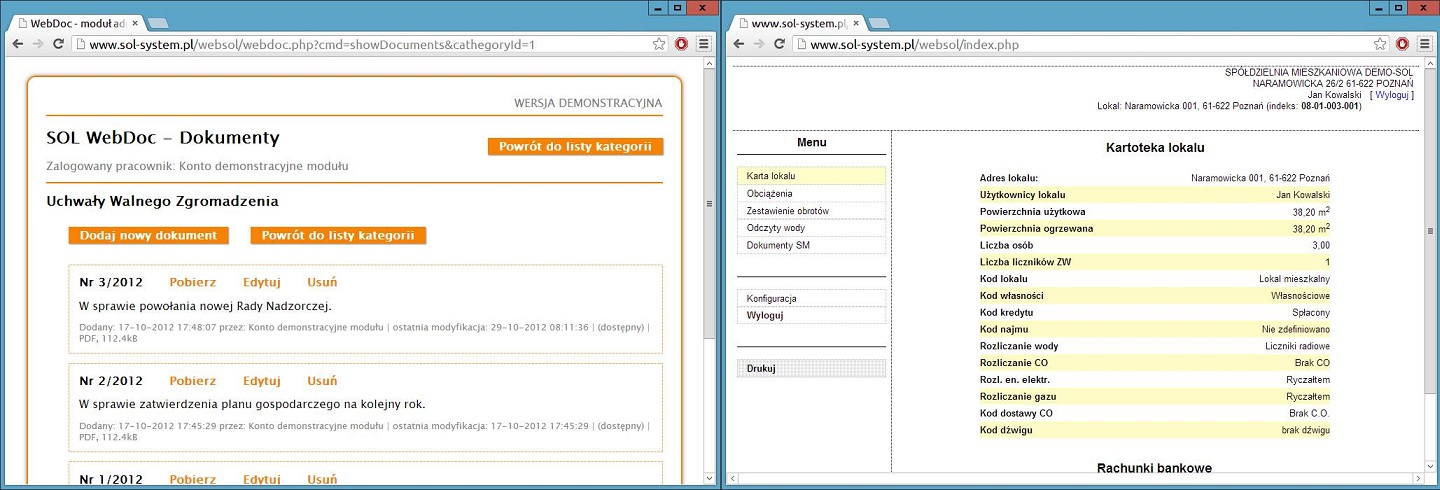Viewport: 1440px width, 490px height.
Task: Delete document Nr 1/2012 via Usuń
Action: pos(322,479)
